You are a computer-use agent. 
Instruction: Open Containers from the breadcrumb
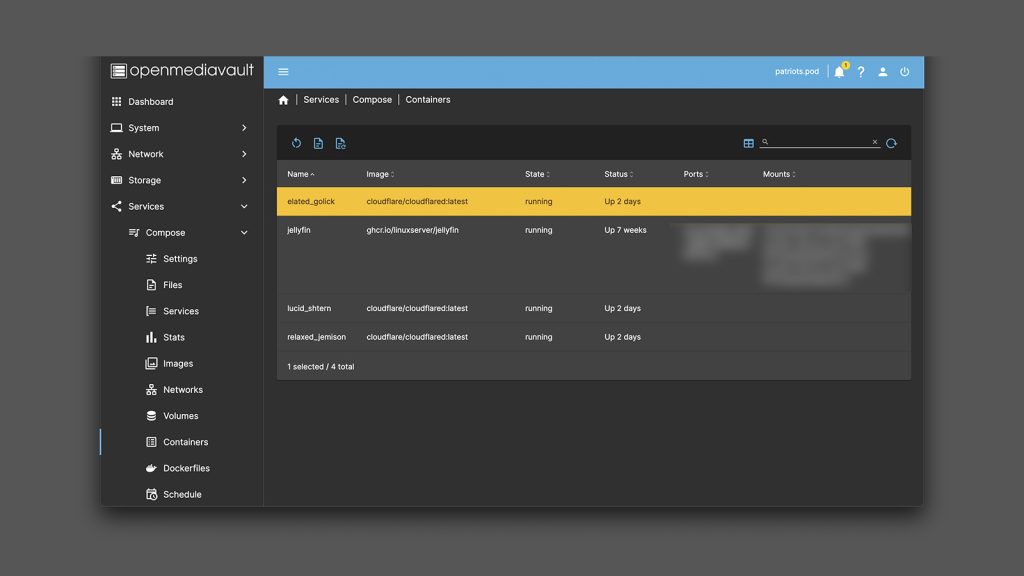click(x=427, y=99)
